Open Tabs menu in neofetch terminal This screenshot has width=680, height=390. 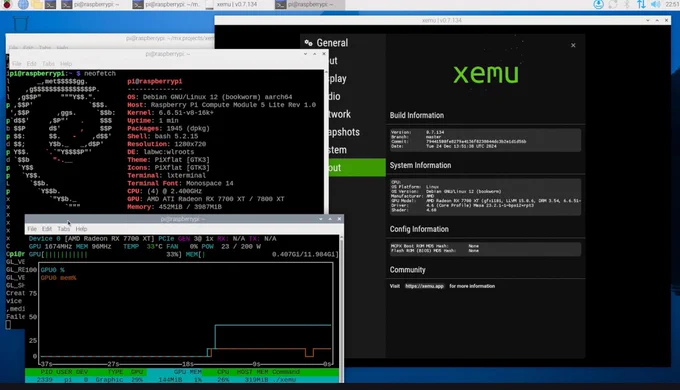[x=48, y=64]
